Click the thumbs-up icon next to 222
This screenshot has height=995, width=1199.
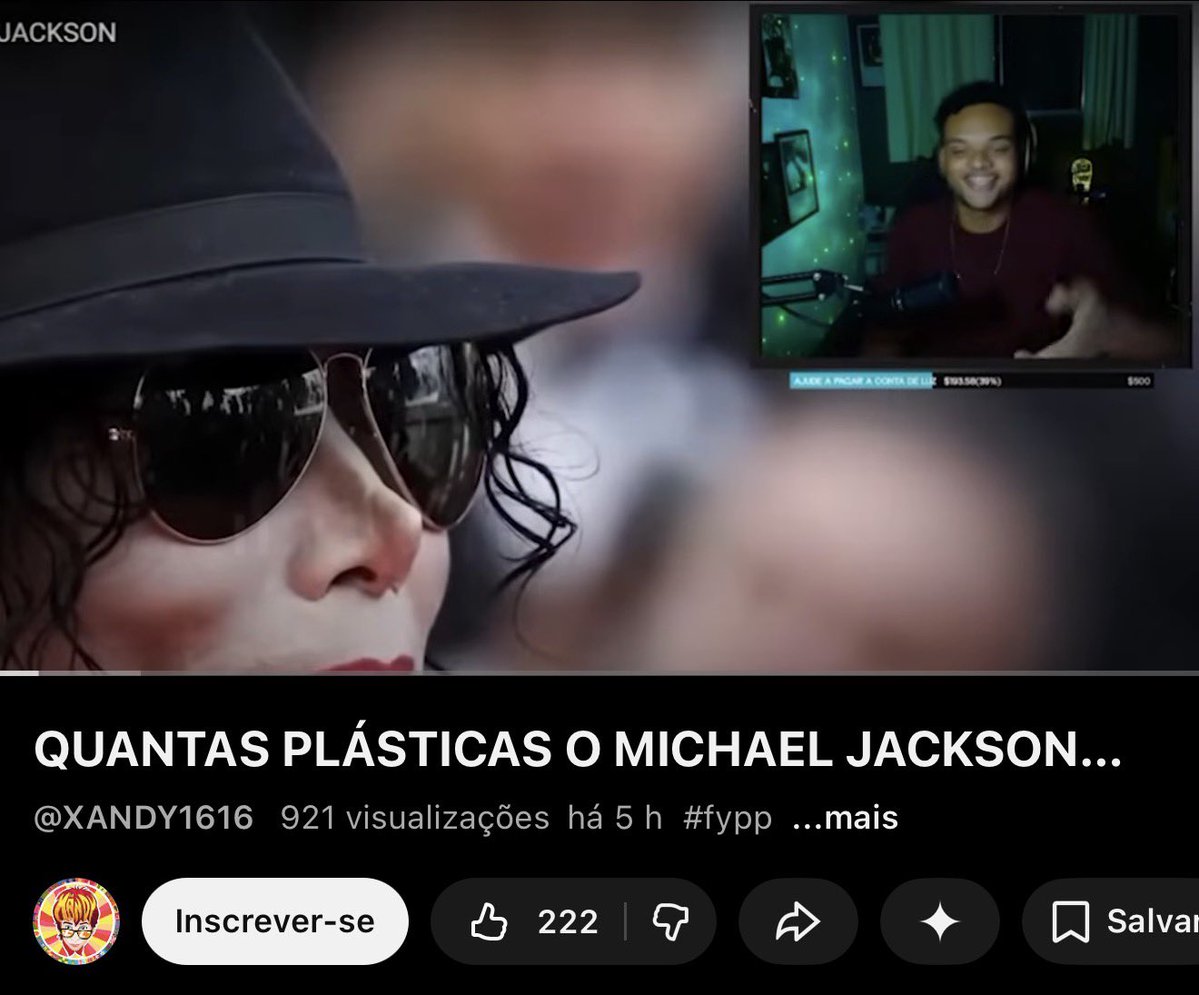[489, 921]
